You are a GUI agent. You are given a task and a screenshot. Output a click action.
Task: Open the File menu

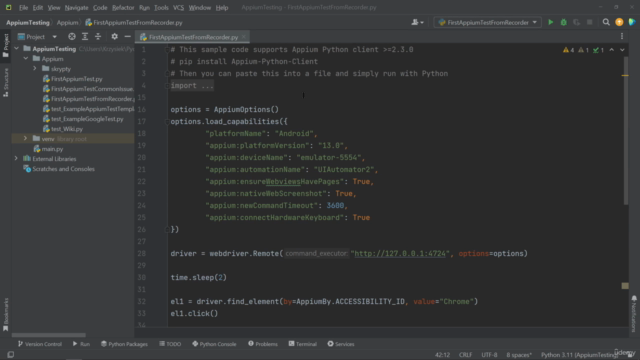pos(23,7)
